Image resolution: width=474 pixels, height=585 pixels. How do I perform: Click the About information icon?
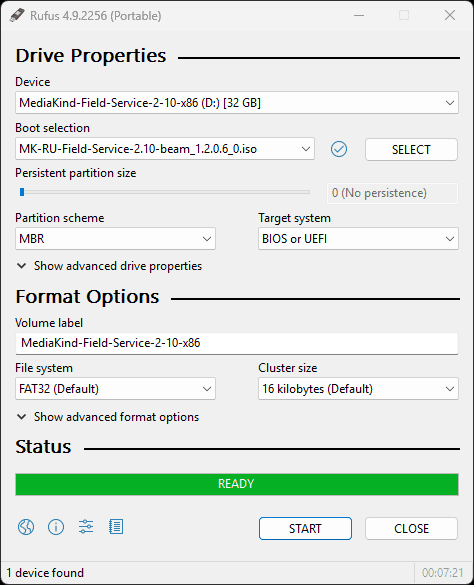tap(56, 527)
